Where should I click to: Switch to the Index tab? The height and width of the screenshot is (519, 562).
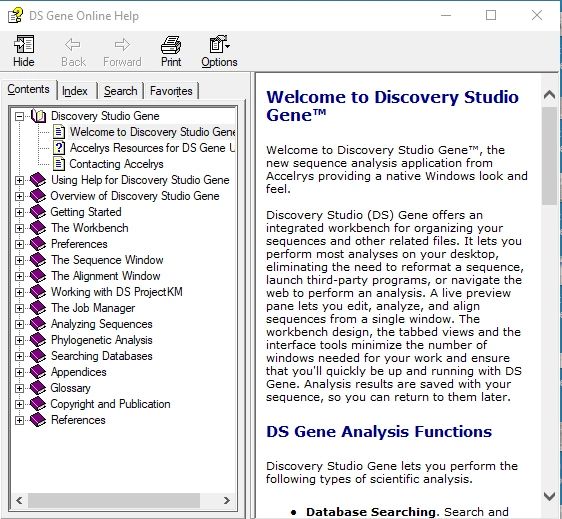click(75, 91)
